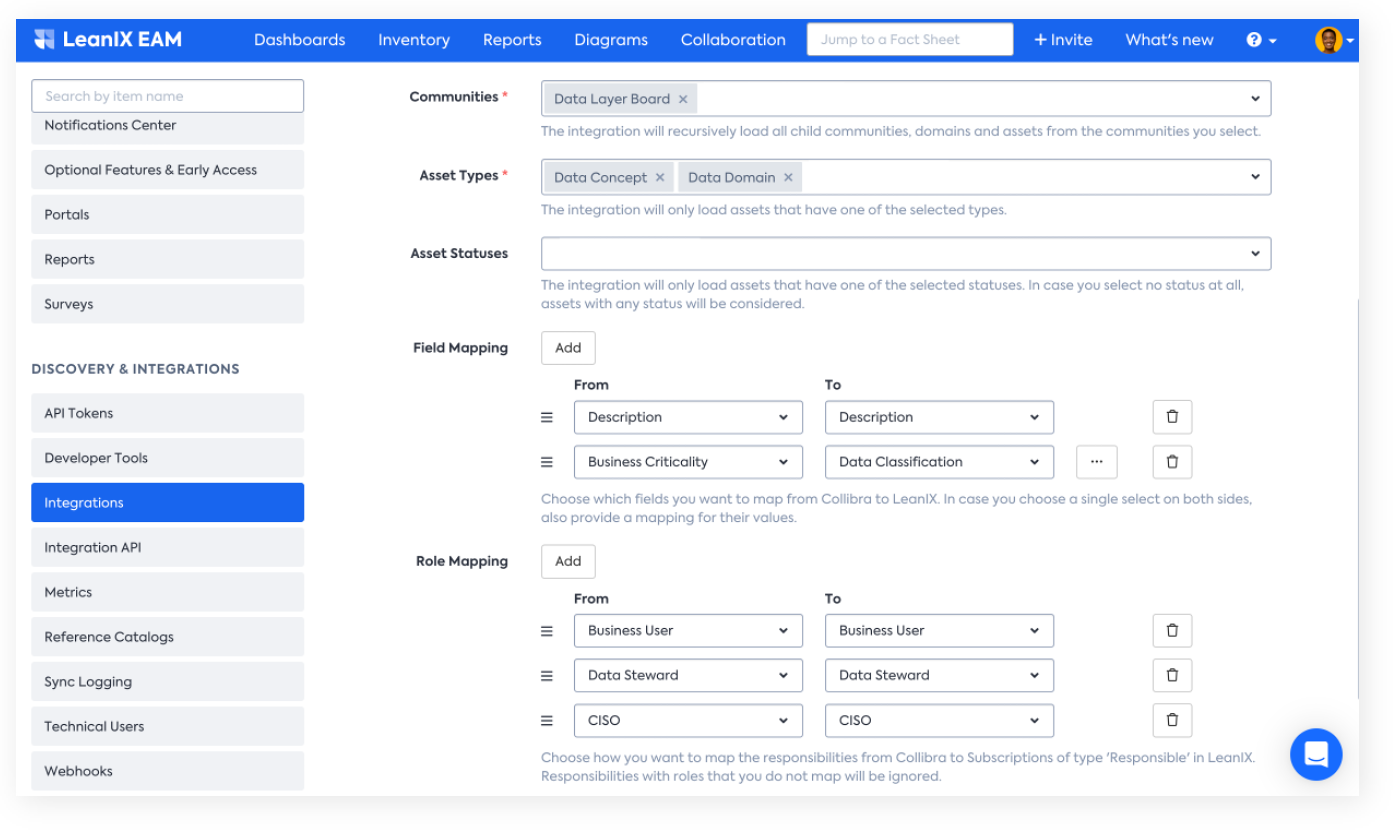Open the From Description field dropdown

tap(688, 417)
